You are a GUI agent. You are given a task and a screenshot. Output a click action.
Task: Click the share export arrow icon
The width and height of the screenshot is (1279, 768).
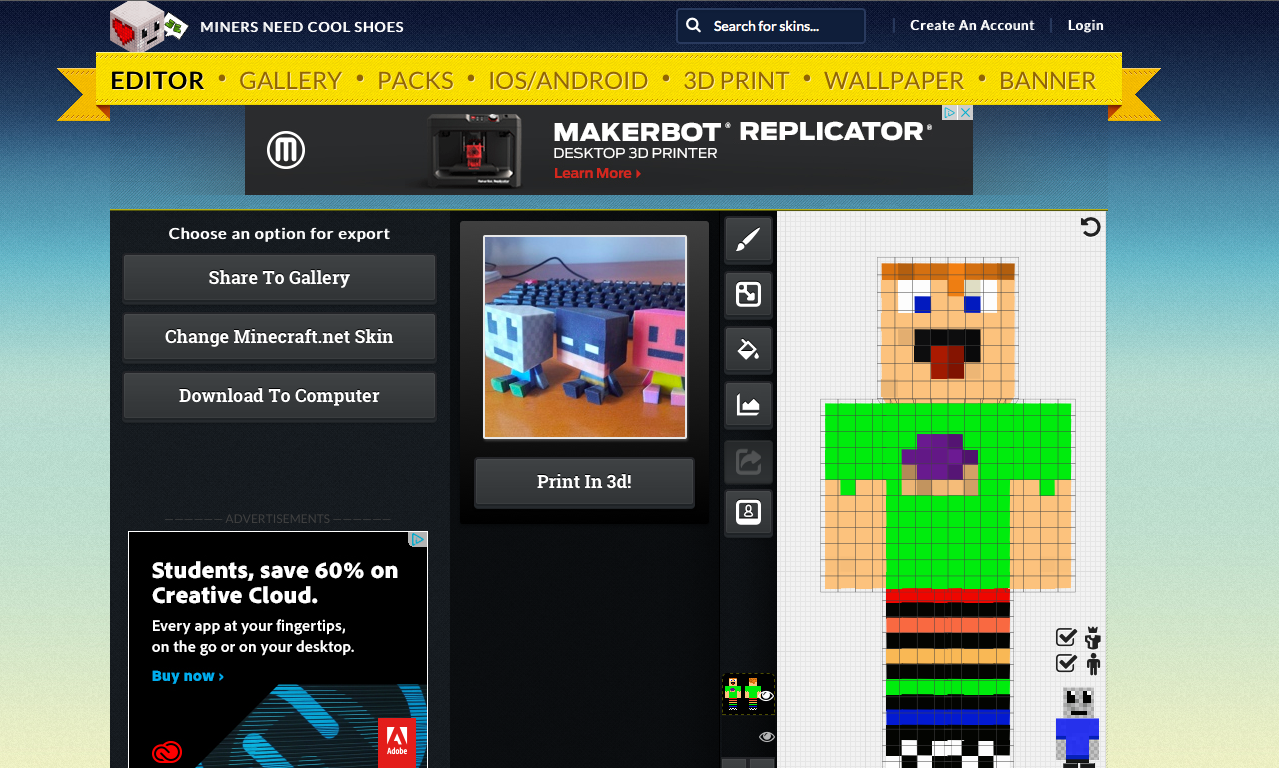coord(748,462)
